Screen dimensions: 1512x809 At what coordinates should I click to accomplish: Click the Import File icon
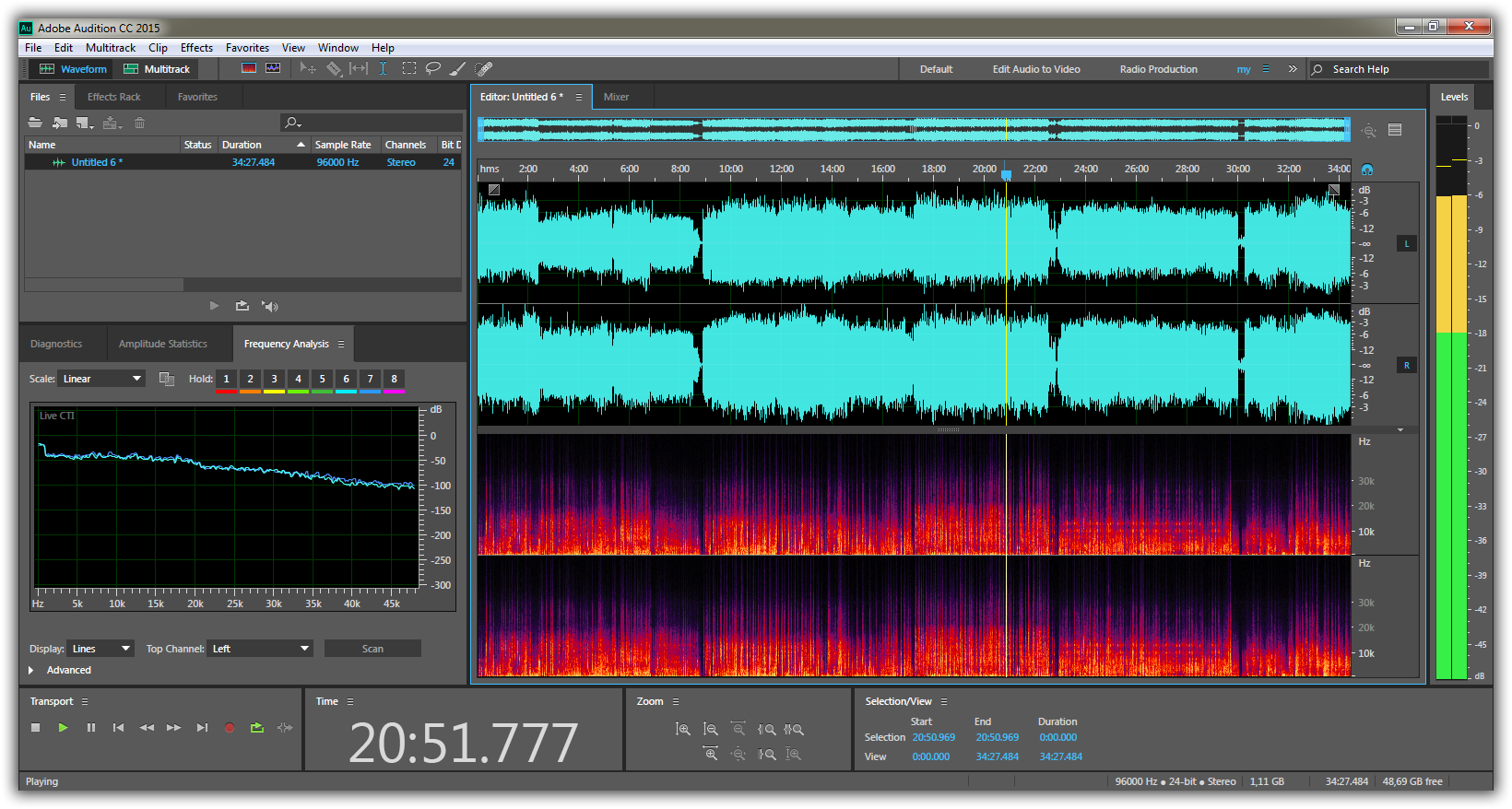(x=60, y=123)
